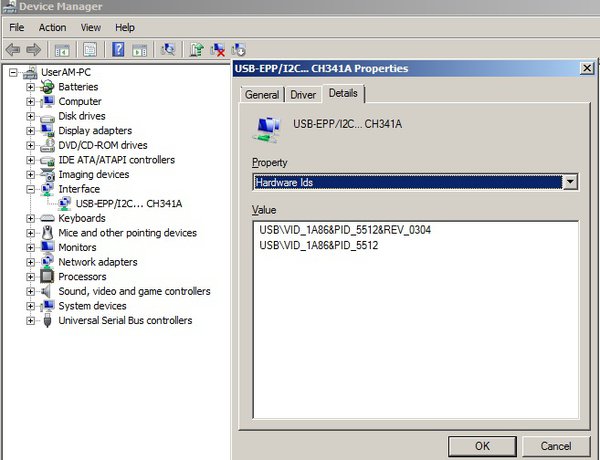Click the Disable device toolbar icon
This screenshot has width=600, height=460.
(238, 49)
